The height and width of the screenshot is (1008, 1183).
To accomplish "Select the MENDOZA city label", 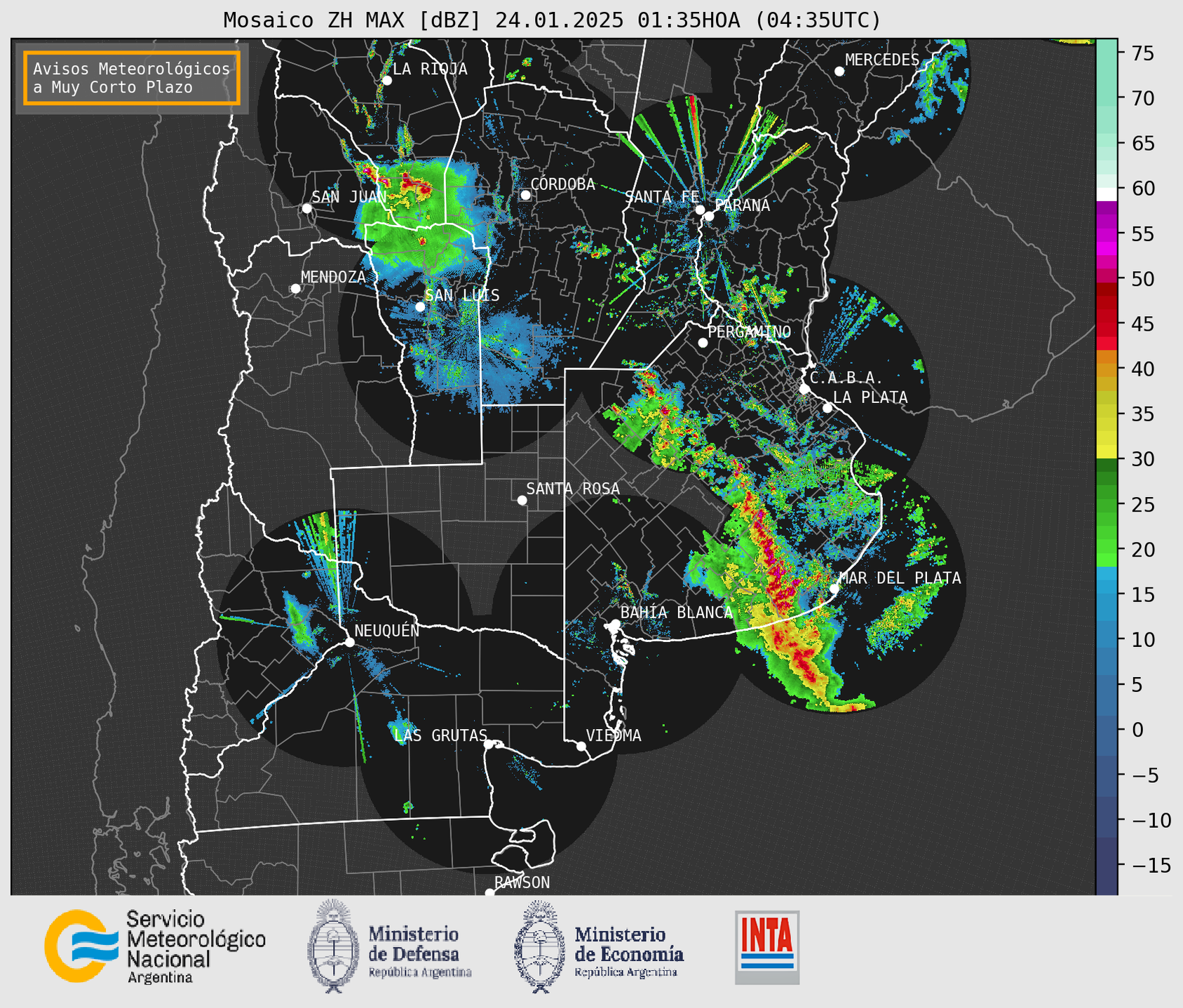I will [333, 277].
